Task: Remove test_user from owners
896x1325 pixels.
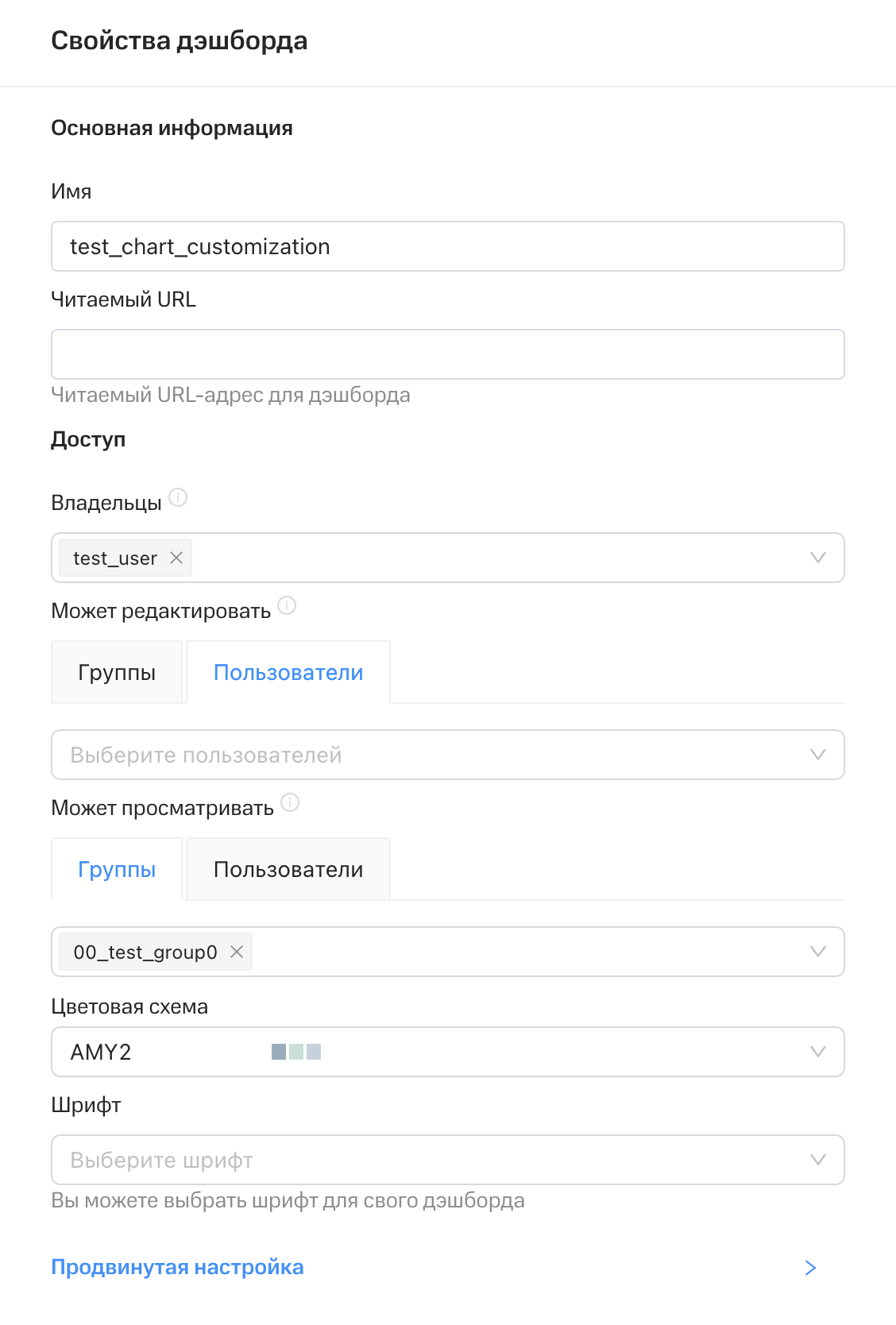Action: tap(176, 558)
